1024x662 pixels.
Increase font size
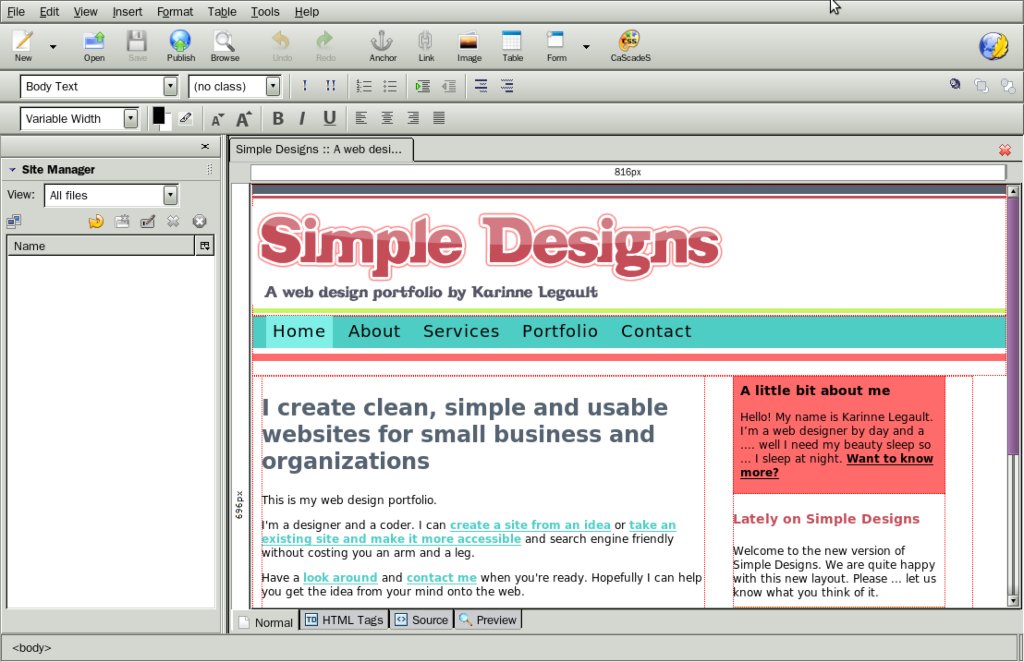[244, 119]
